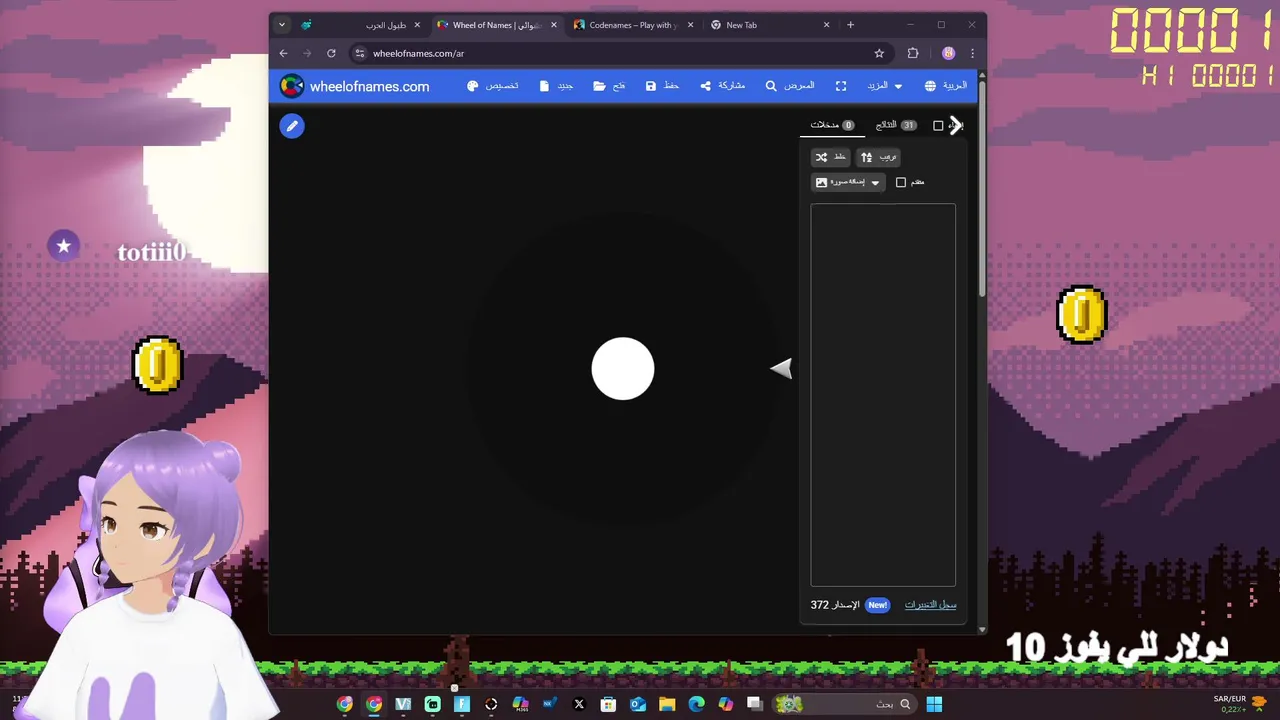Open the Windows Start button
This screenshot has width=1280, height=720.
[x=934, y=704]
